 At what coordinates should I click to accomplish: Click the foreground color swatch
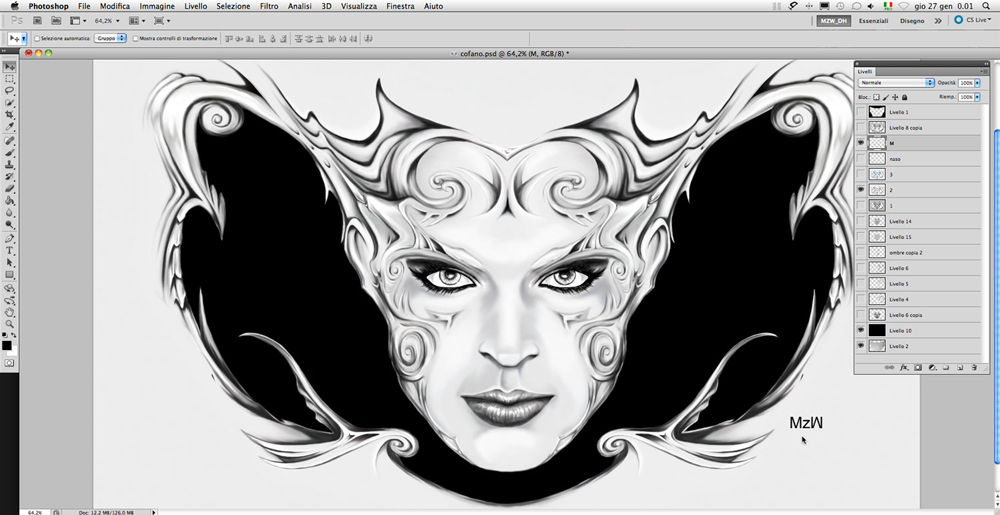pyautogui.click(x=7, y=345)
